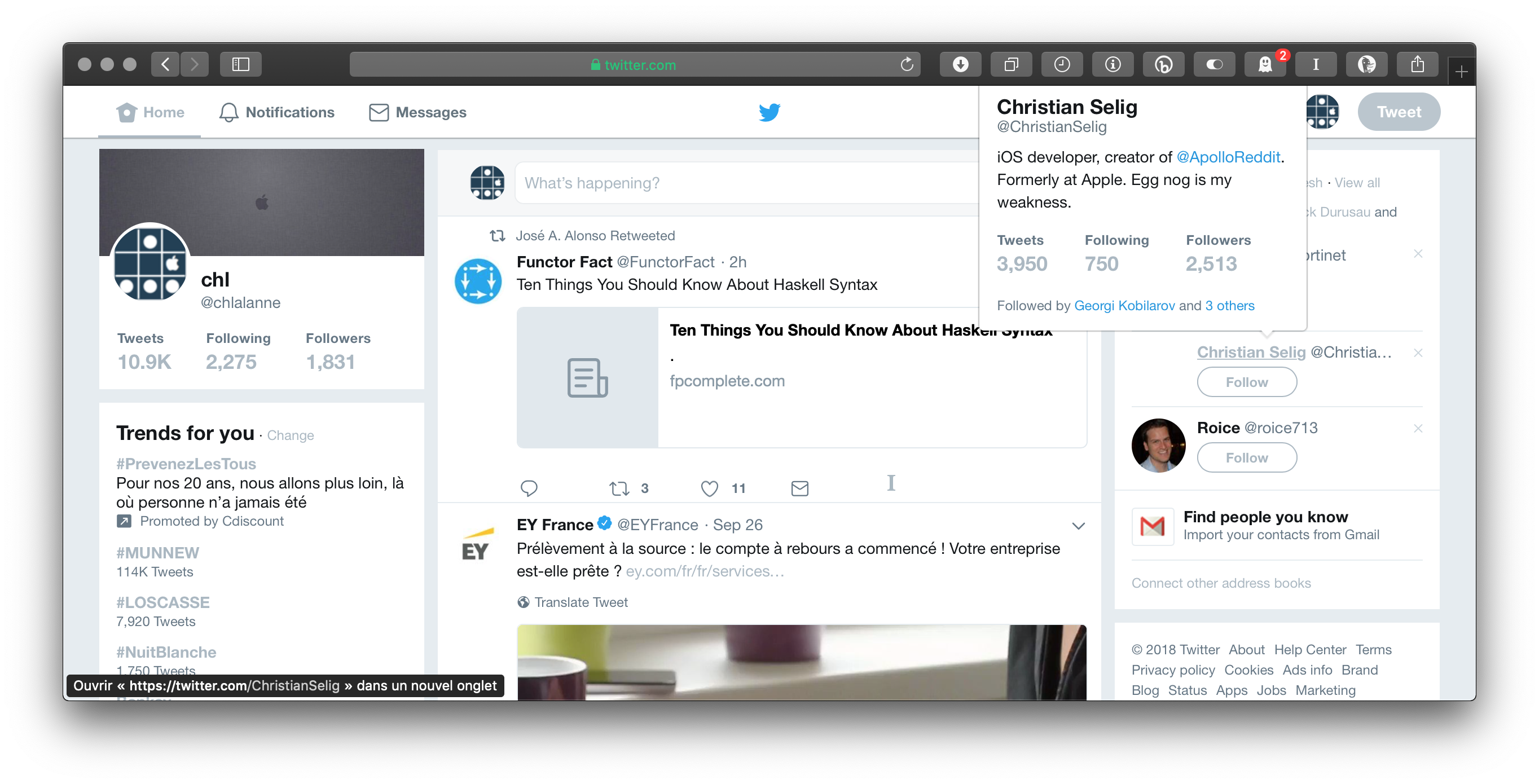Open the #MUNNEW trend link
The width and height of the screenshot is (1539, 784).
(158, 553)
